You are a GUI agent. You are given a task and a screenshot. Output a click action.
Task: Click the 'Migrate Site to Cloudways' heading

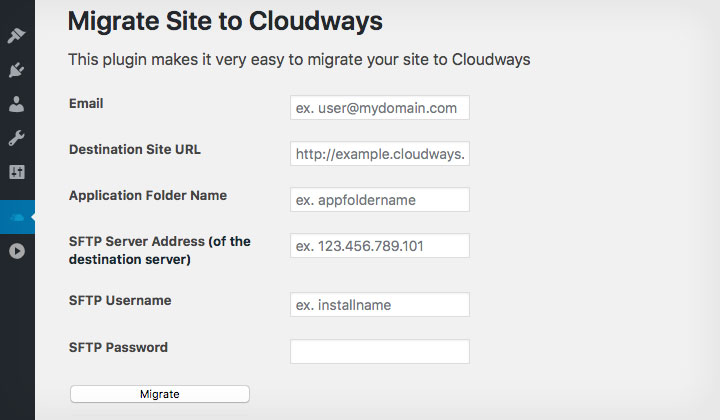225,22
